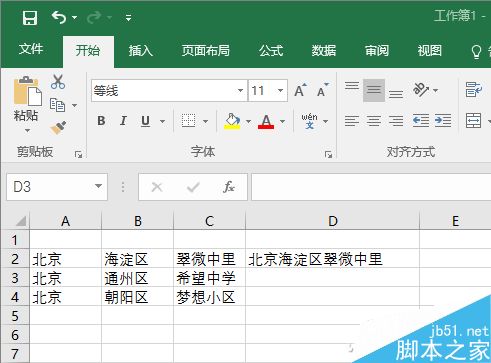Cut selection with the scissors icon
This screenshot has height=363, width=491.
pyautogui.click(x=58, y=82)
